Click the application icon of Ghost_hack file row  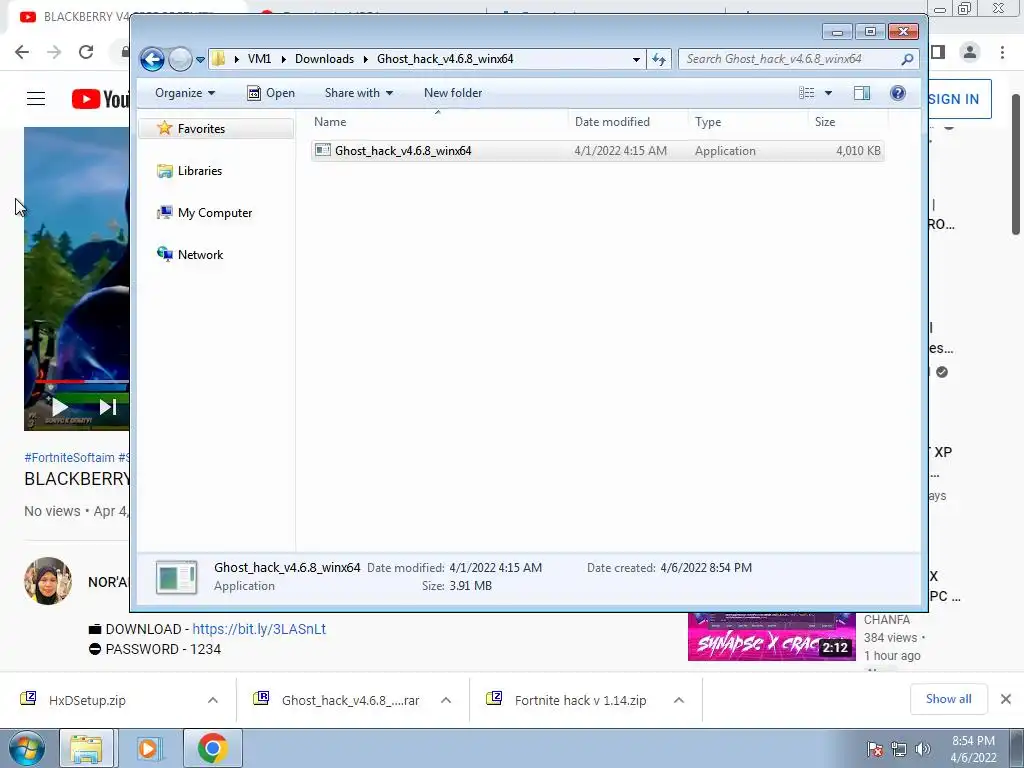click(323, 150)
